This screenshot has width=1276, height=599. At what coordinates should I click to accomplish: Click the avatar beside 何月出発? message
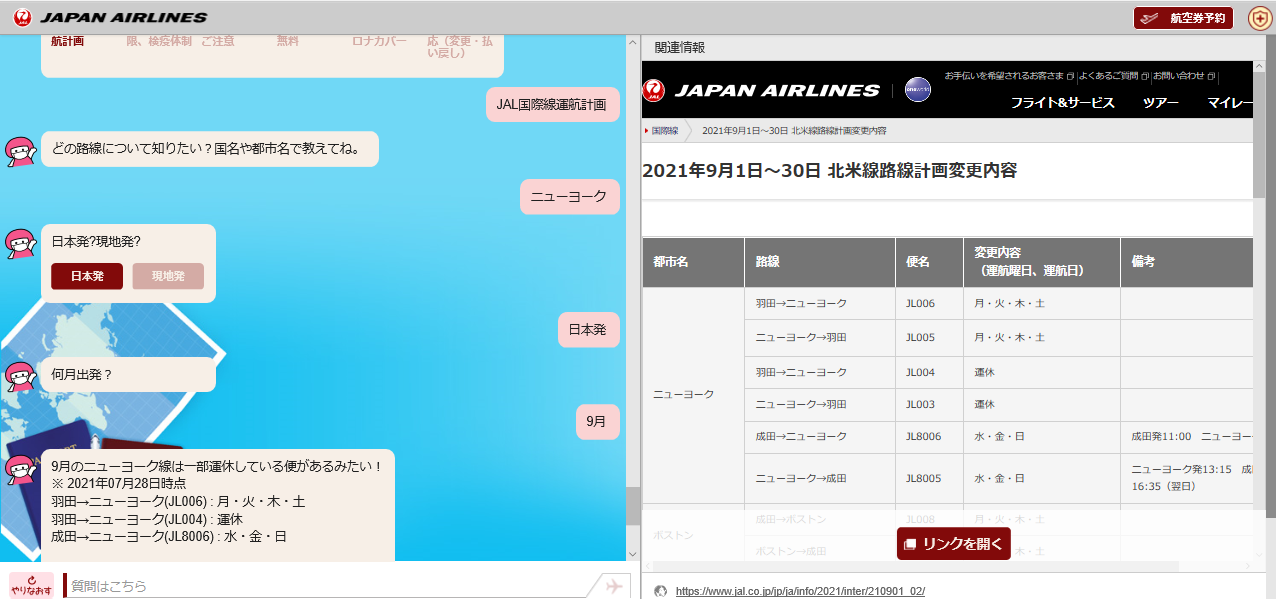20,376
